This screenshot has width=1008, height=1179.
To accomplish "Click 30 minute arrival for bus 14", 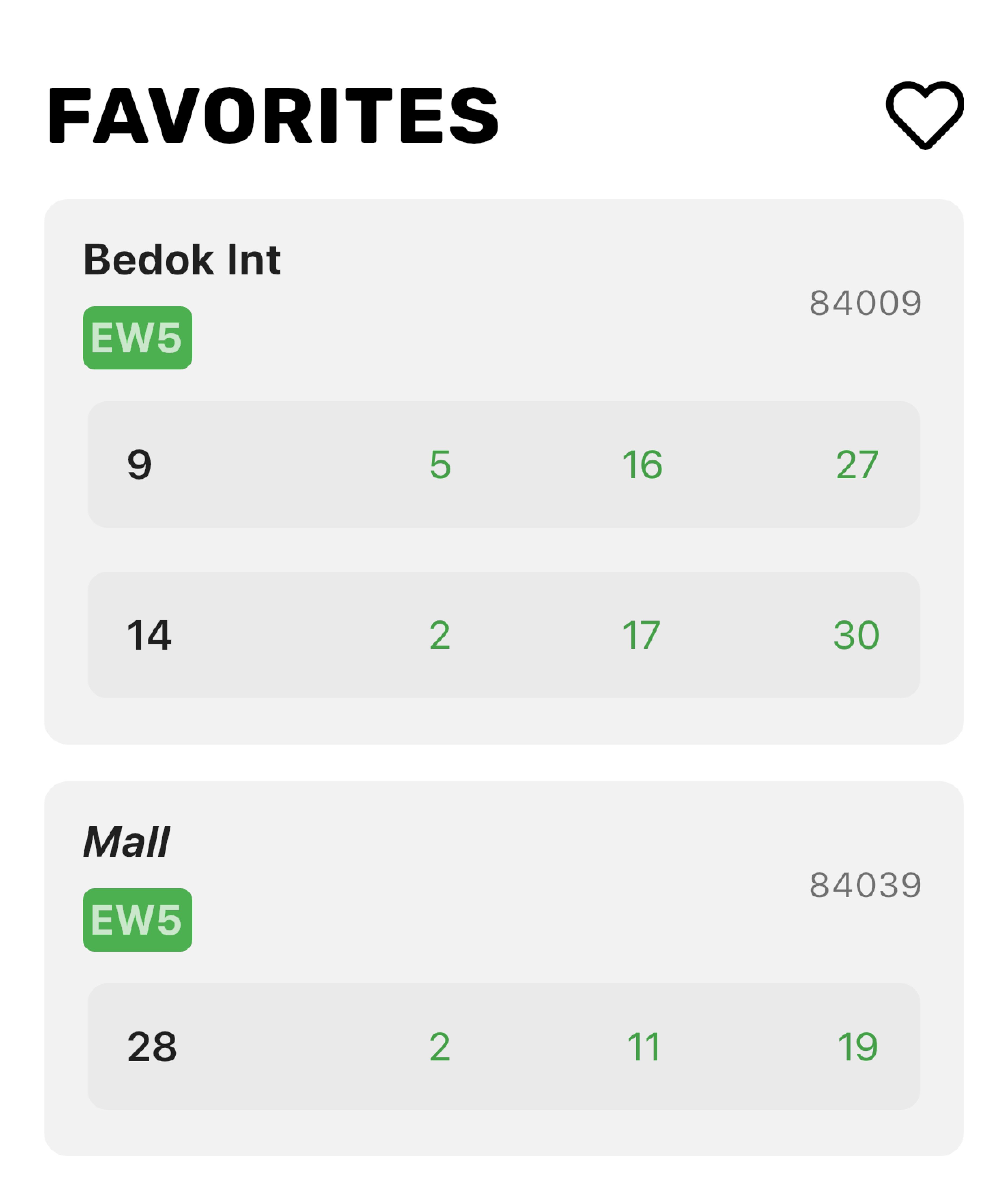I will point(856,635).
